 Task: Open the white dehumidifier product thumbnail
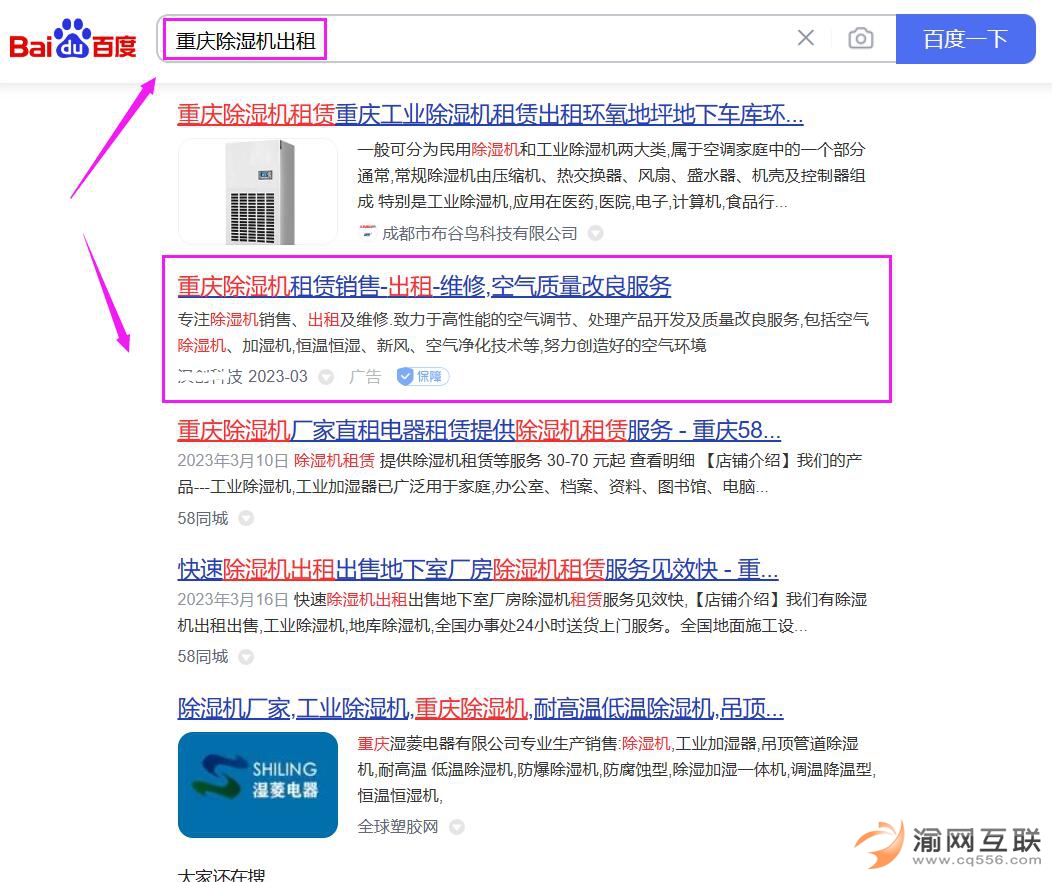[258, 191]
